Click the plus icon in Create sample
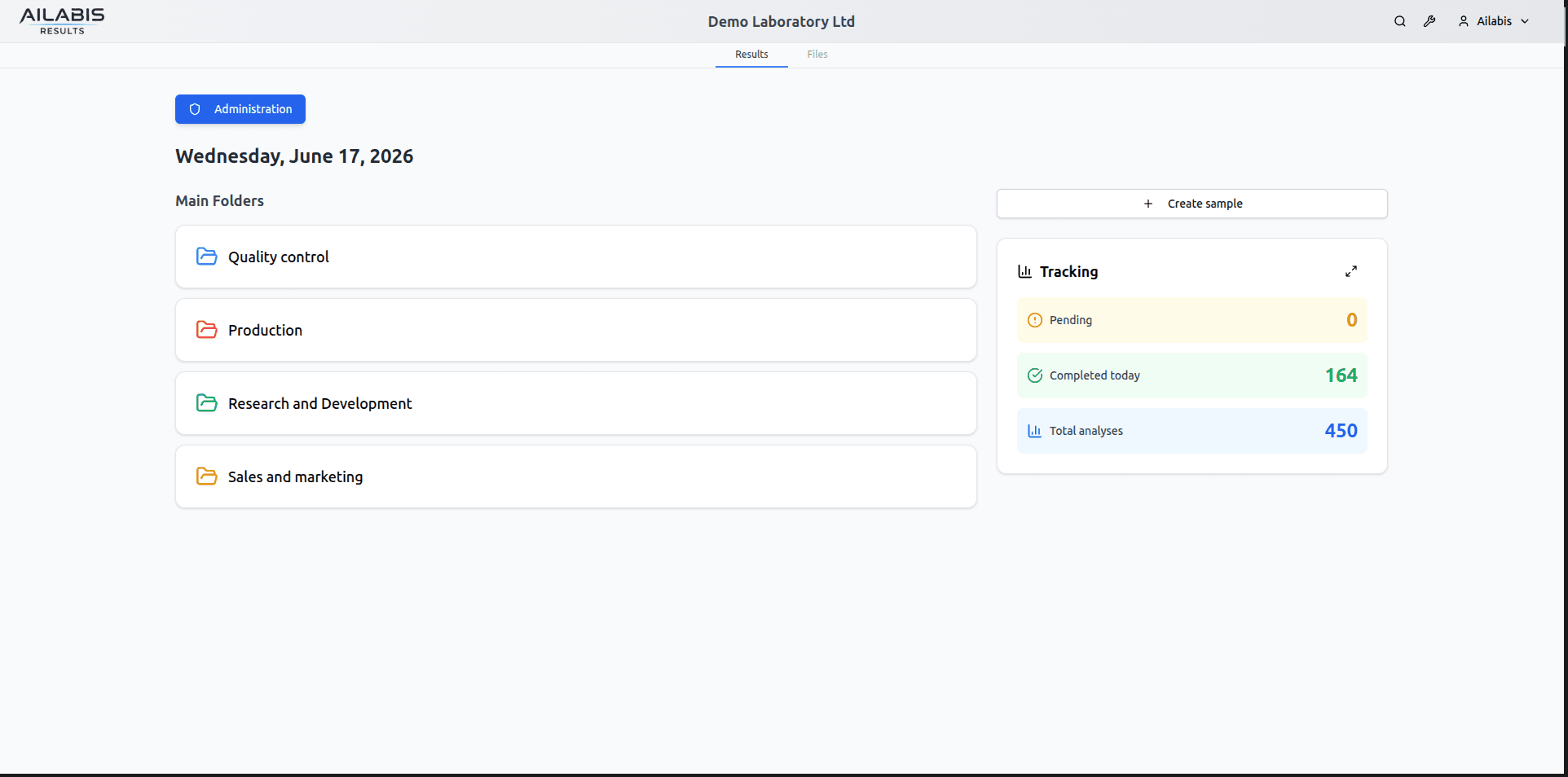The width and height of the screenshot is (1568, 777). pos(1148,204)
